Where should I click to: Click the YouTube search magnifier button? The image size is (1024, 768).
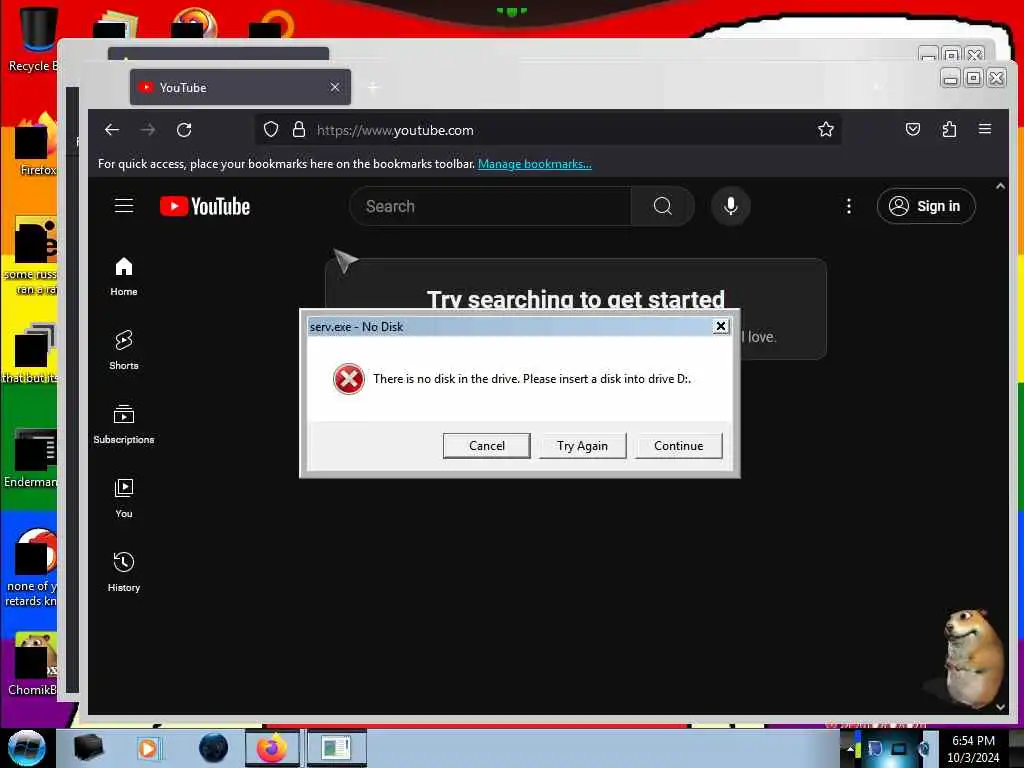(x=662, y=206)
